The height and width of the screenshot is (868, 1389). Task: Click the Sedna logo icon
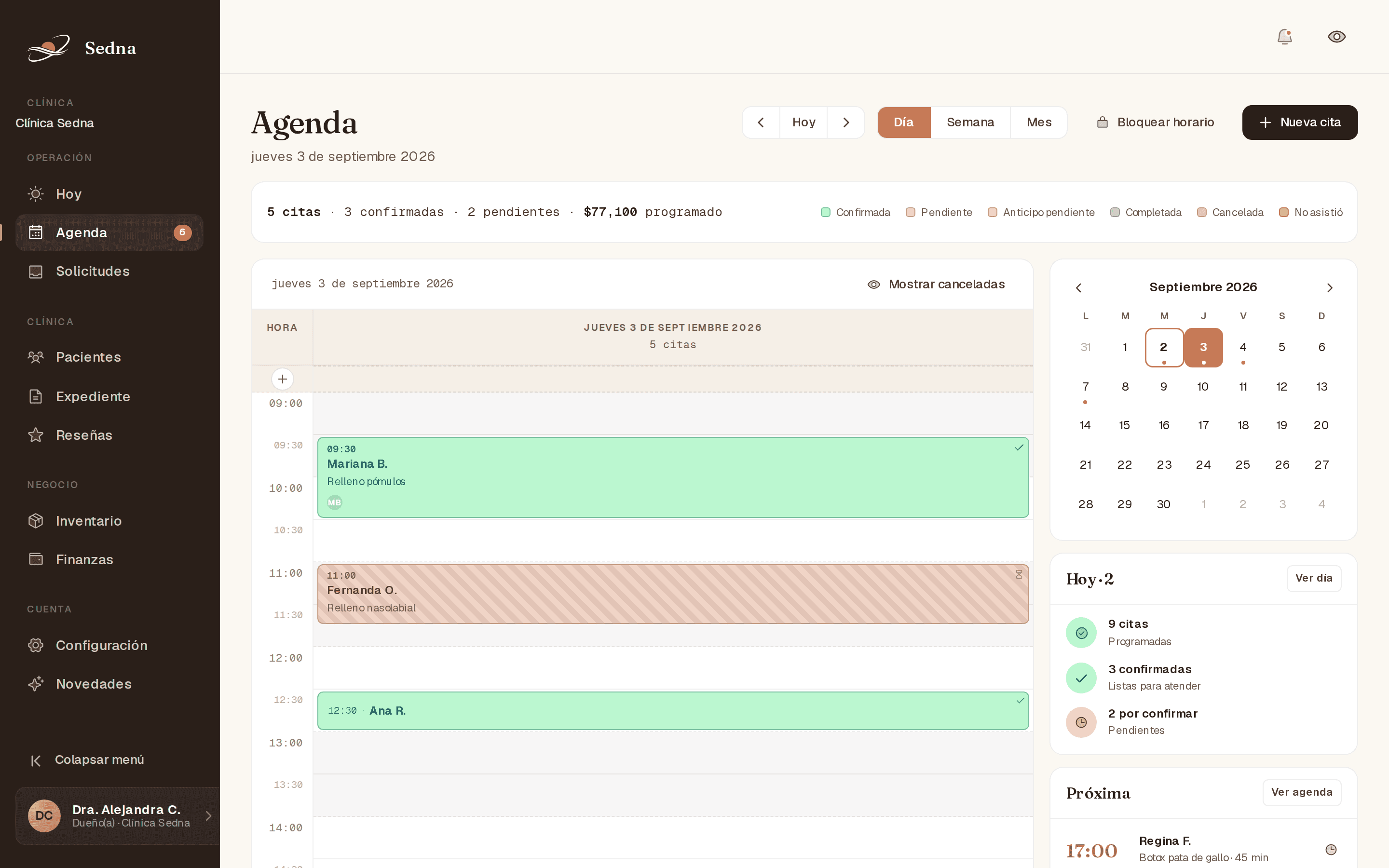pyautogui.click(x=49, y=48)
